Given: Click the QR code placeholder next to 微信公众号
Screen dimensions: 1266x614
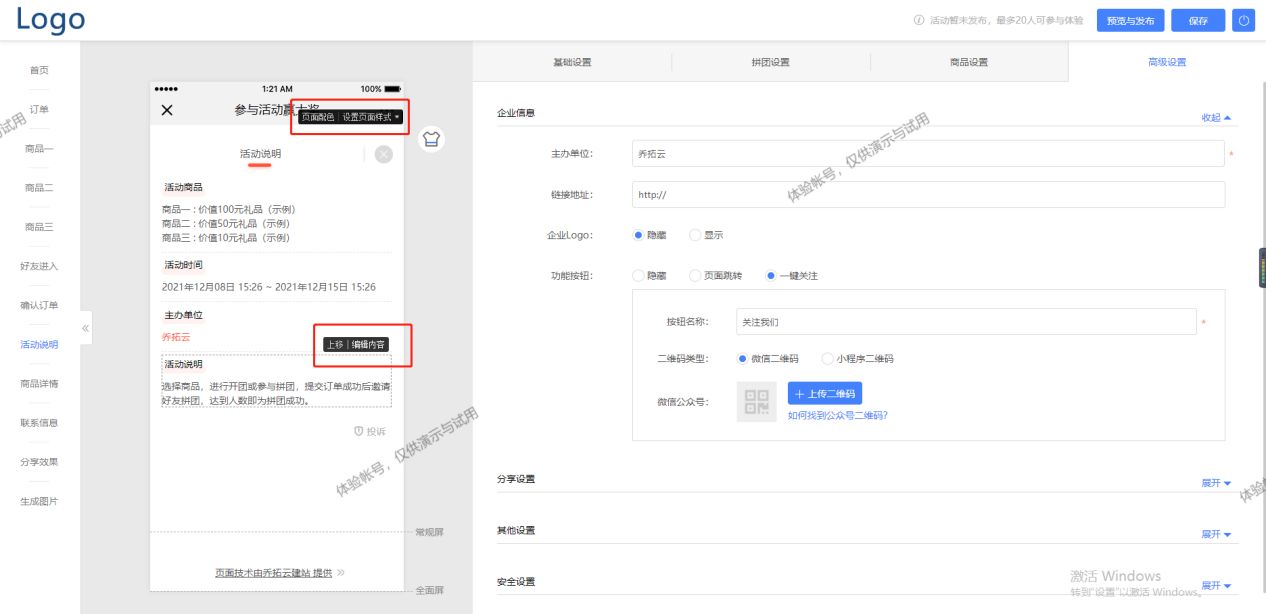Looking at the screenshot, I should coord(756,402).
